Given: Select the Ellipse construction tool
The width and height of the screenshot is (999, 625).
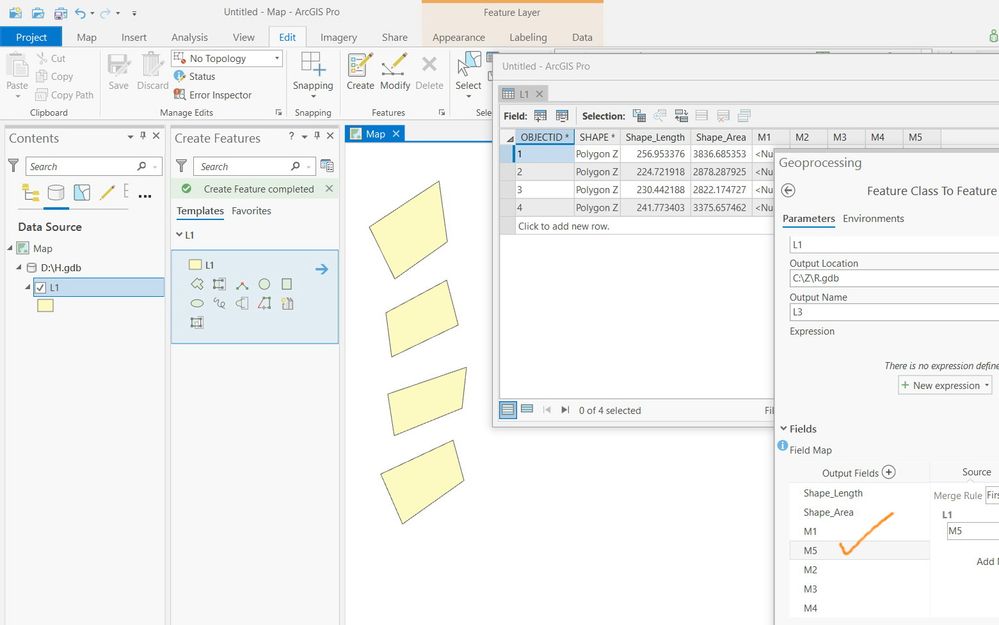Looking at the screenshot, I should (197, 303).
